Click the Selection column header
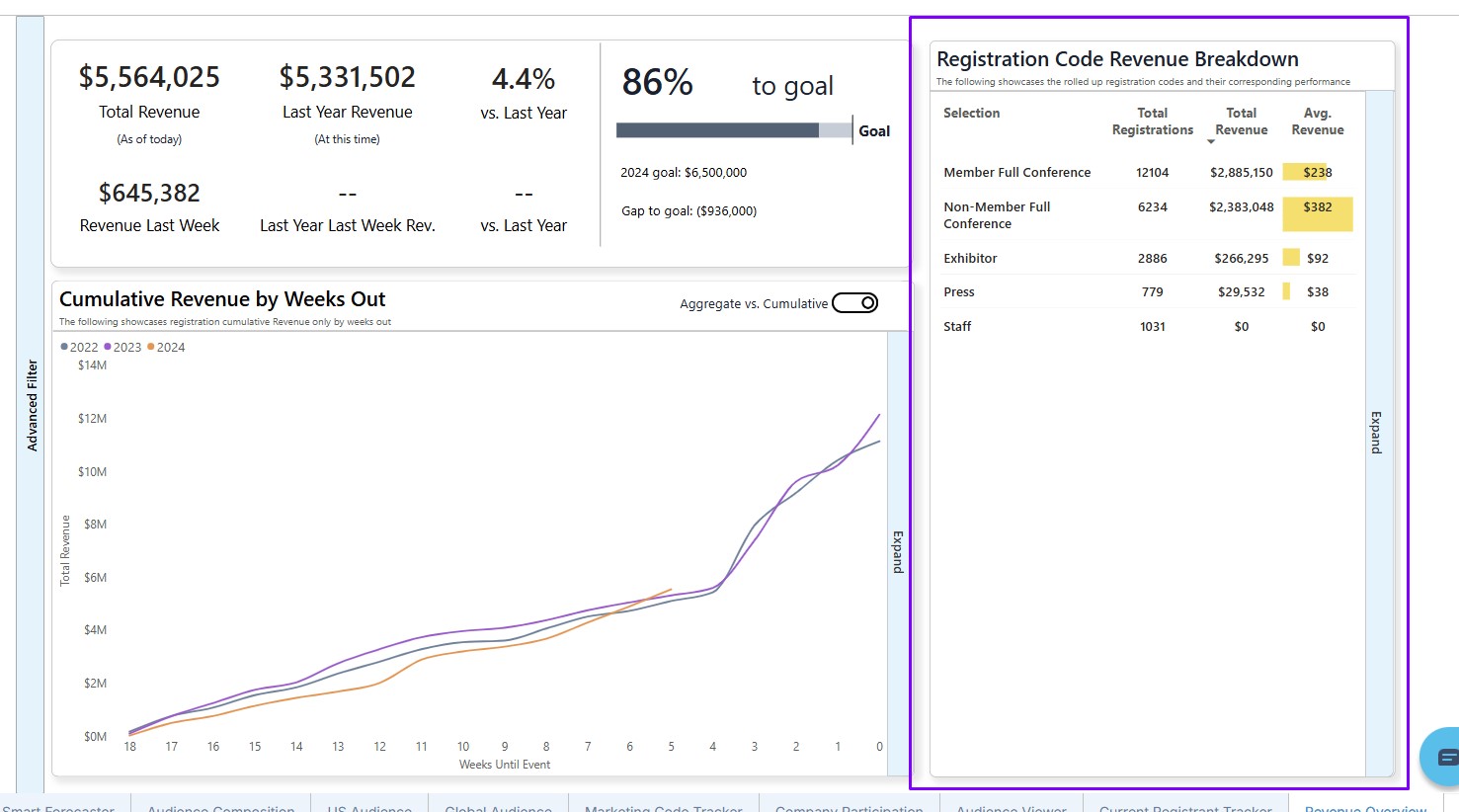 (971, 114)
